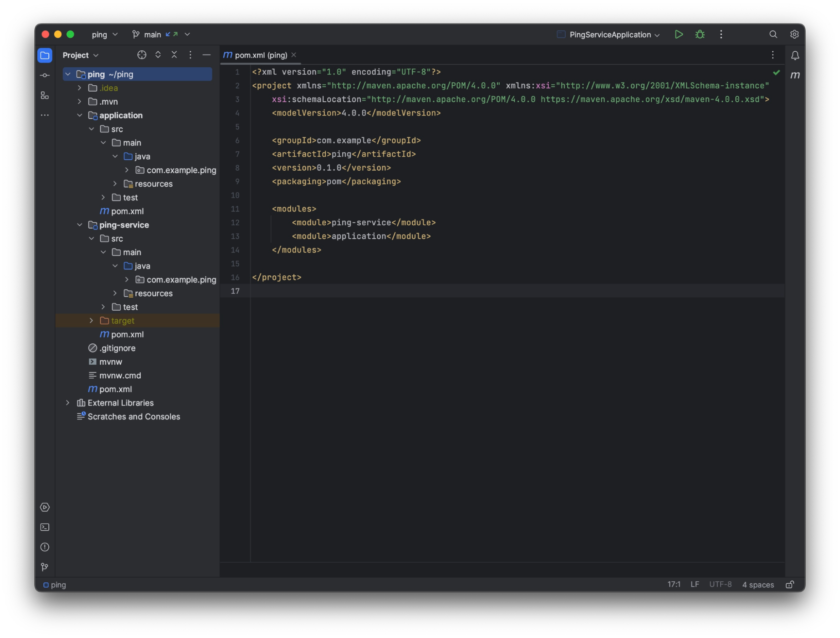Open the Project view dropdown
Viewport: 840px width, 638px height.
(78, 55)
